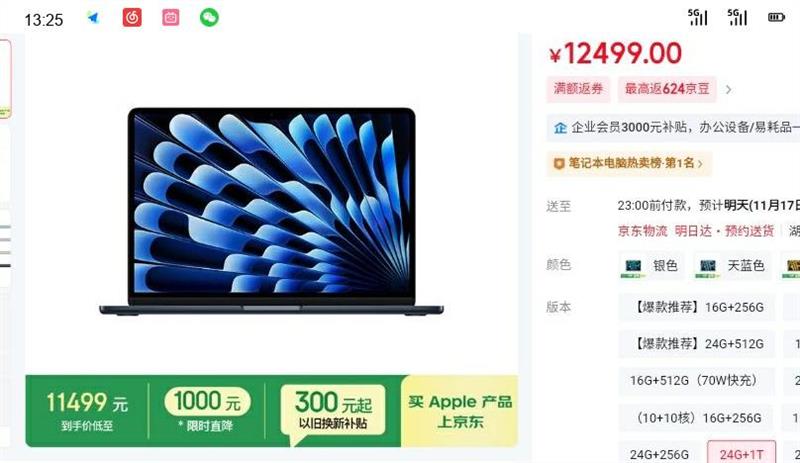This screenshot has height=463, width=800.
Task: Click the 满额返券 promotion tag
Action: [x=578, y=89]
